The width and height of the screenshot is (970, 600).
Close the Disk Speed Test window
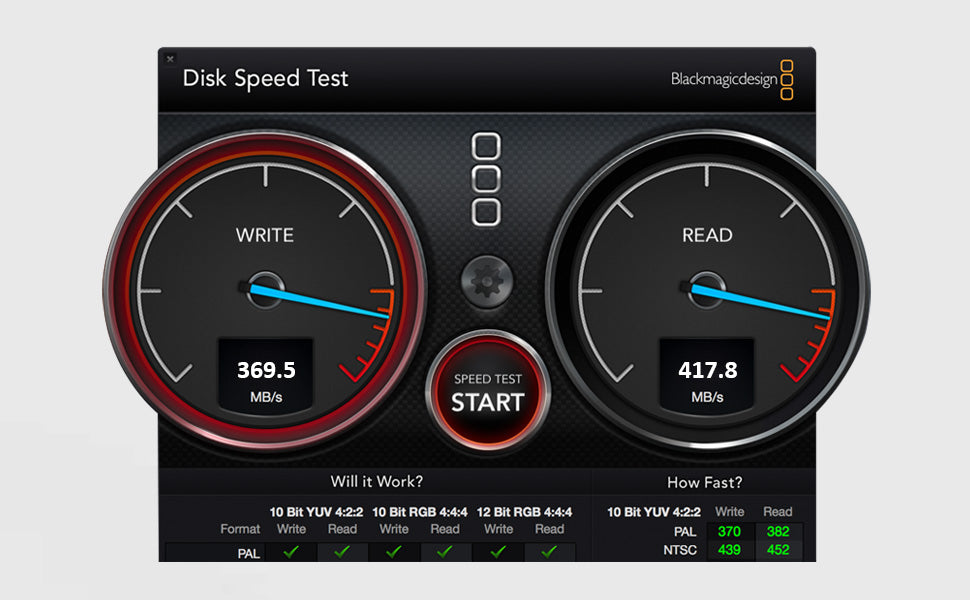pos(170,59)
